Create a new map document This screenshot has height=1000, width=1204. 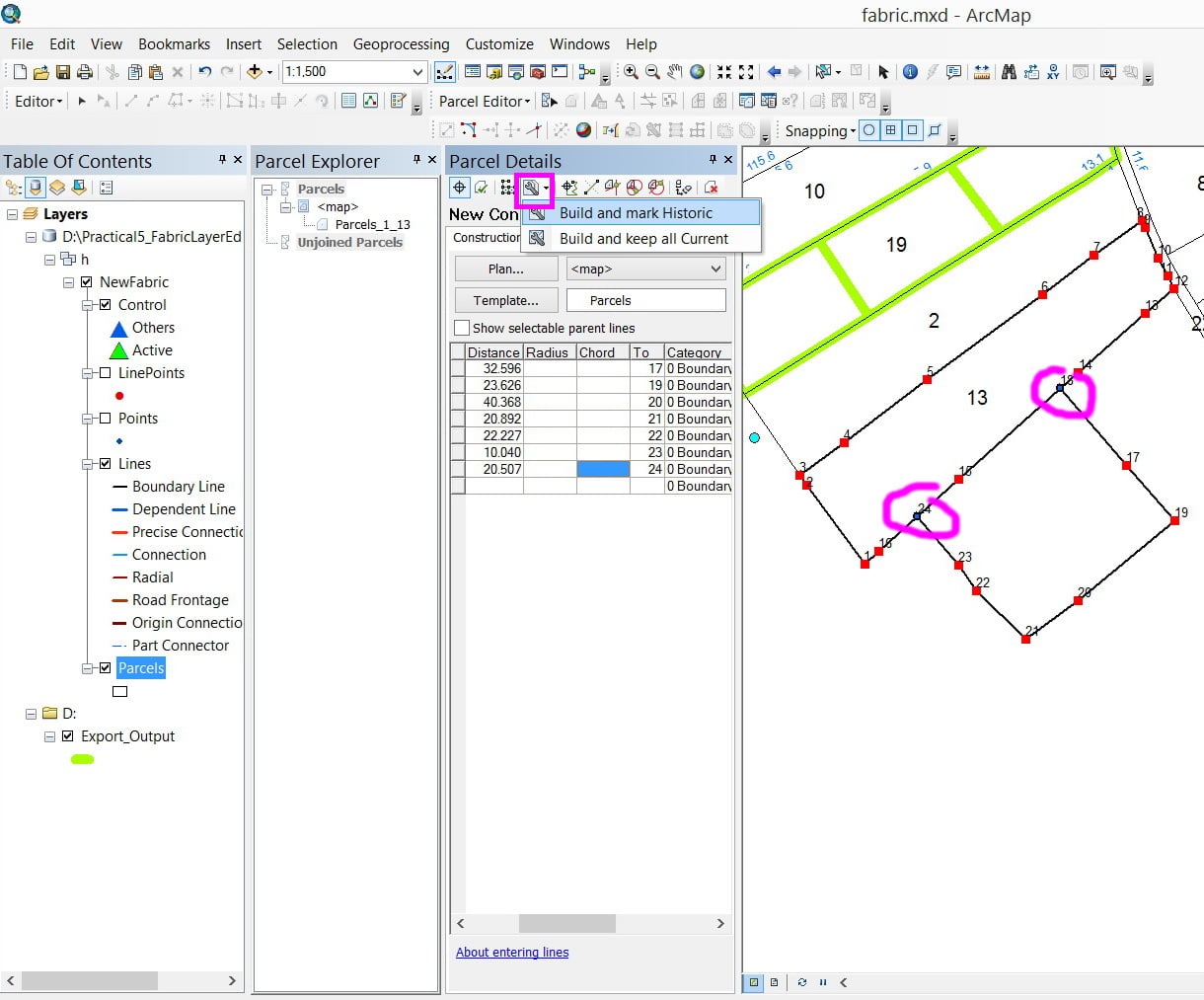coord(20,72)
